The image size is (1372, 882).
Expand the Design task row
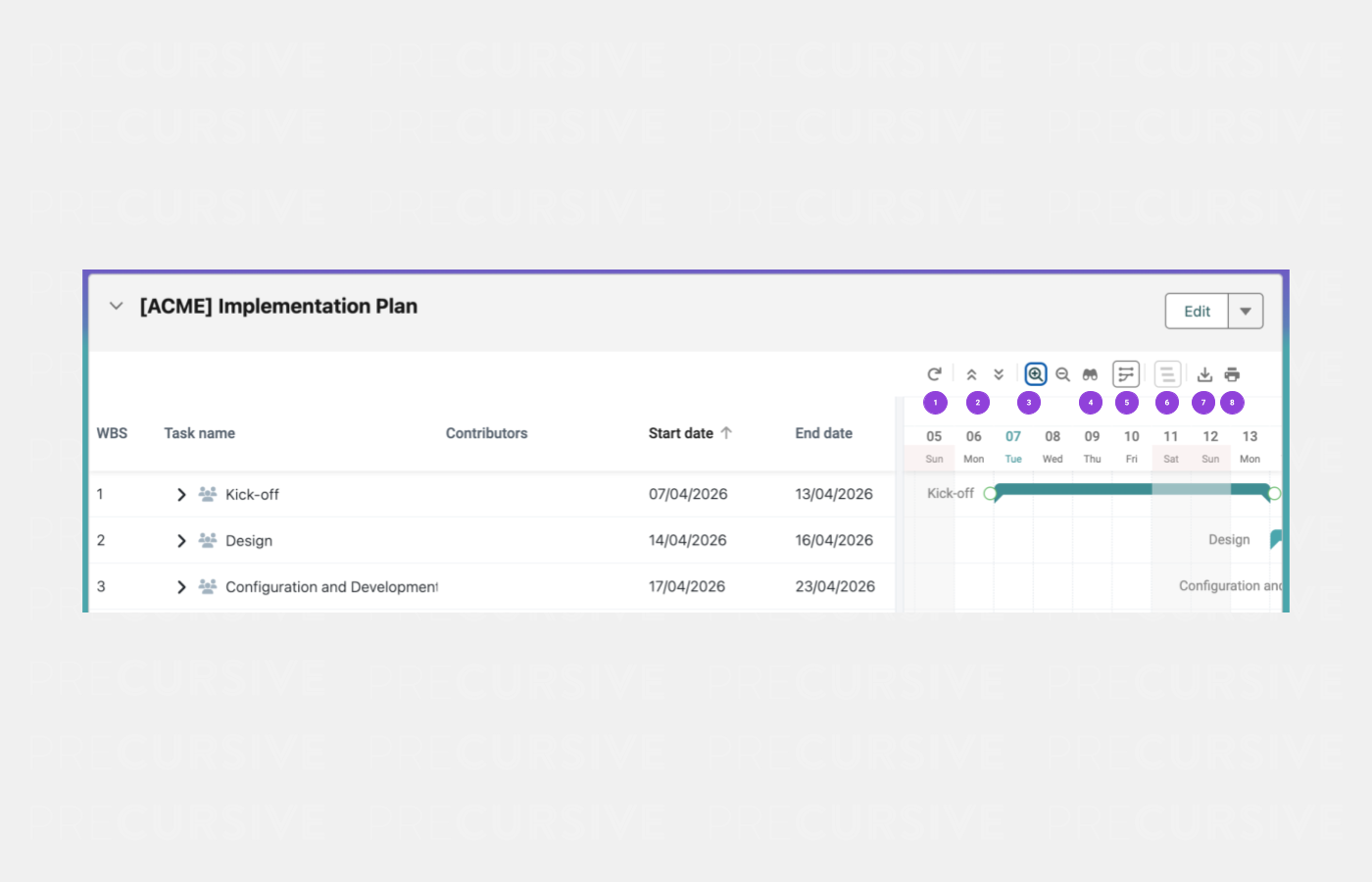coord(181,541)
